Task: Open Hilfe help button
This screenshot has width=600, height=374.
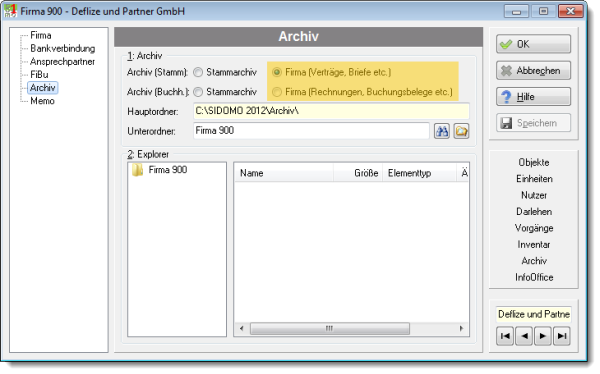Action: 533,96
